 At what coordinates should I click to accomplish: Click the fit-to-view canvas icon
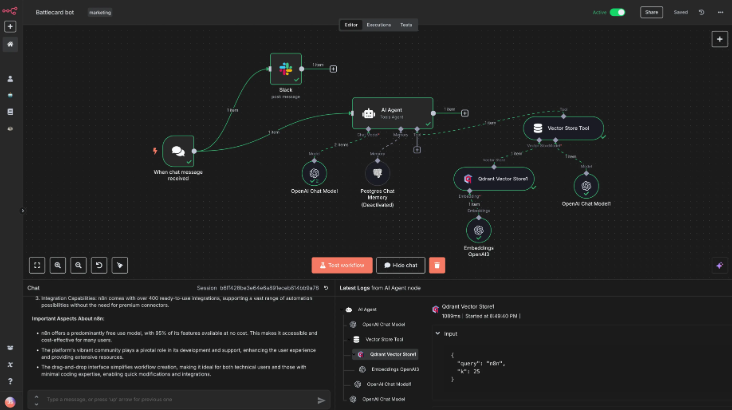point(36,265)
